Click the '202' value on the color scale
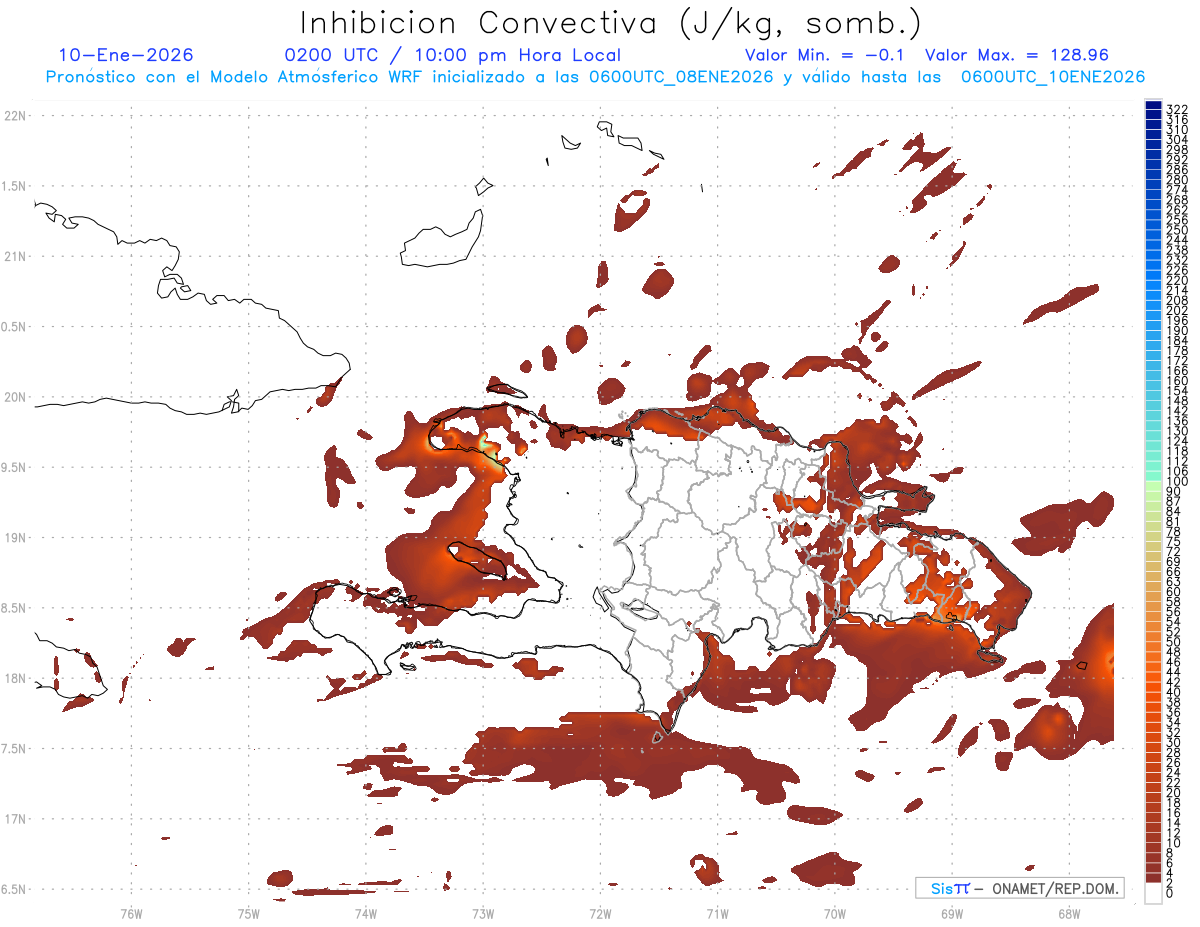 point(1177,310)
